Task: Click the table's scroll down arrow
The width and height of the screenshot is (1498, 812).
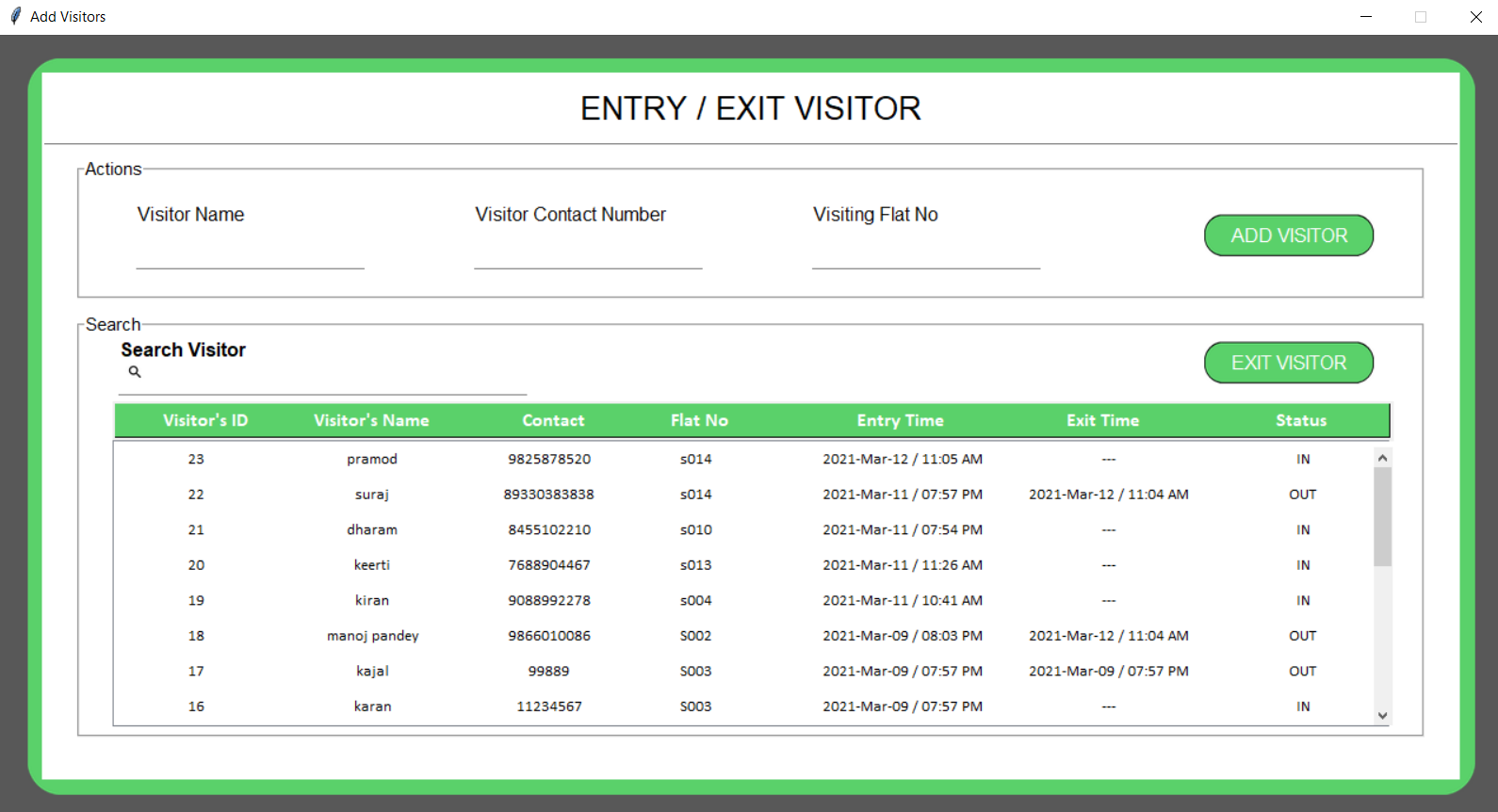Action: (1382, 715)
